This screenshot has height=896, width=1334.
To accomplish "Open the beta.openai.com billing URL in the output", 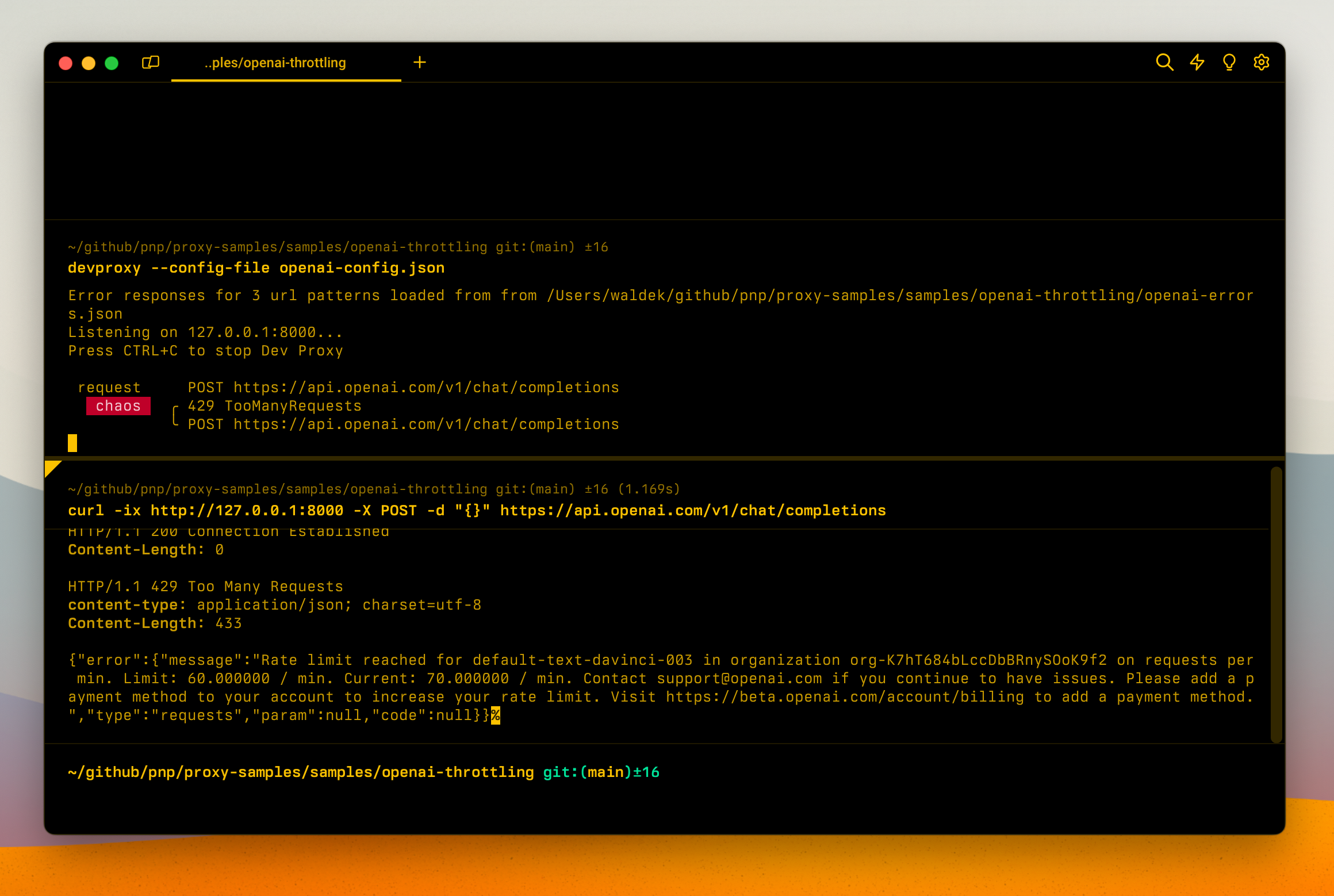I will pos(845,697).
